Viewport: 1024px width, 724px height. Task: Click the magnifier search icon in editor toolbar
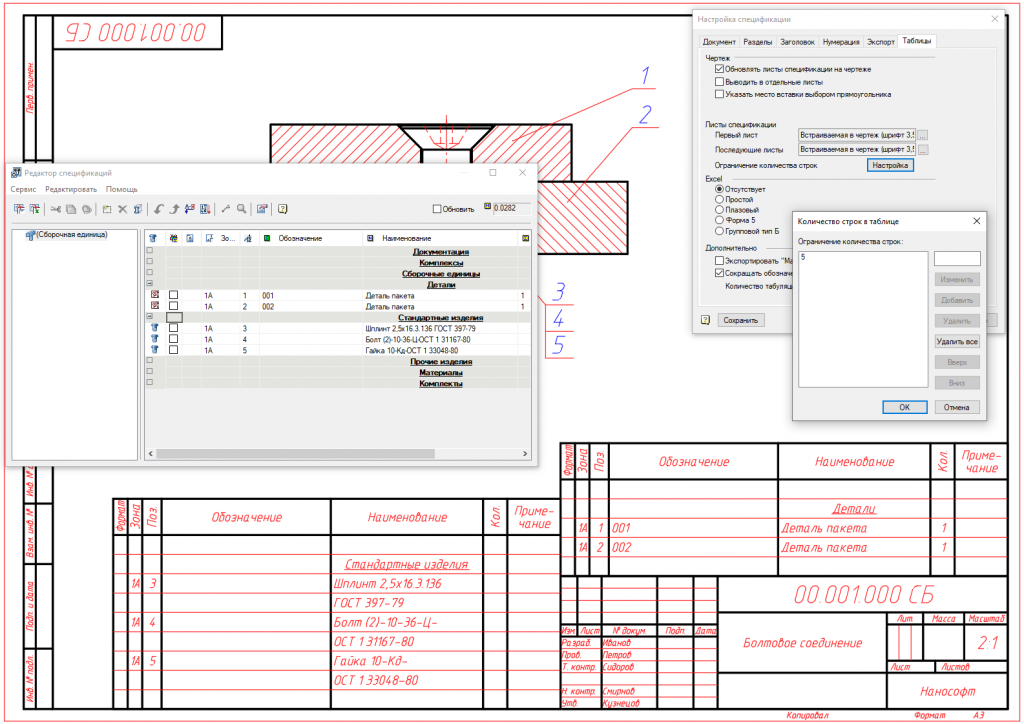tap(241, 209)
